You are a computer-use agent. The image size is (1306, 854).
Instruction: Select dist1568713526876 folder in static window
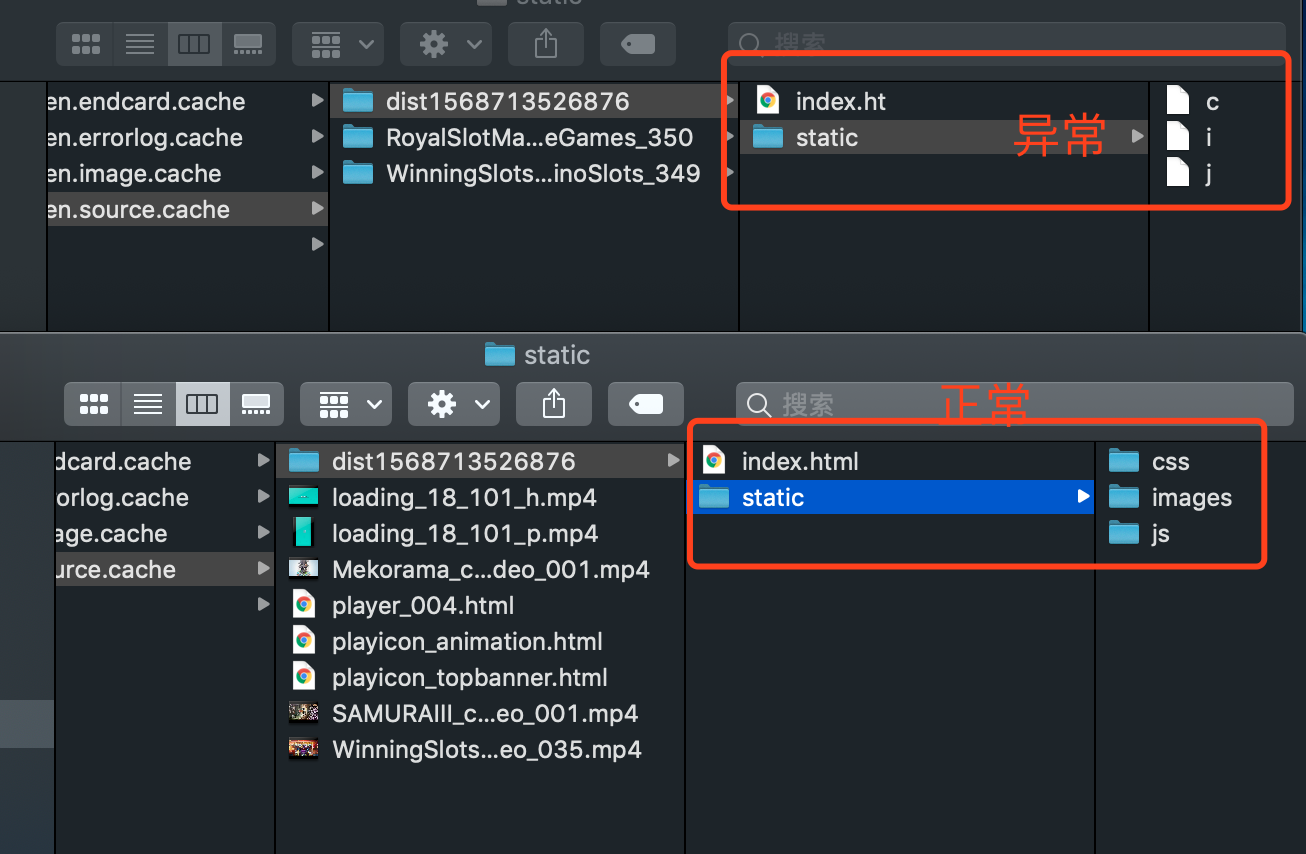[x=480, y=462]
